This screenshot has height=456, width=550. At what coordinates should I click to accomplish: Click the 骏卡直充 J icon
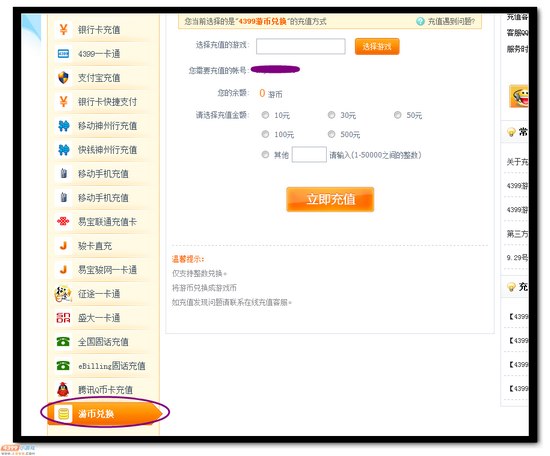point(63,246)
